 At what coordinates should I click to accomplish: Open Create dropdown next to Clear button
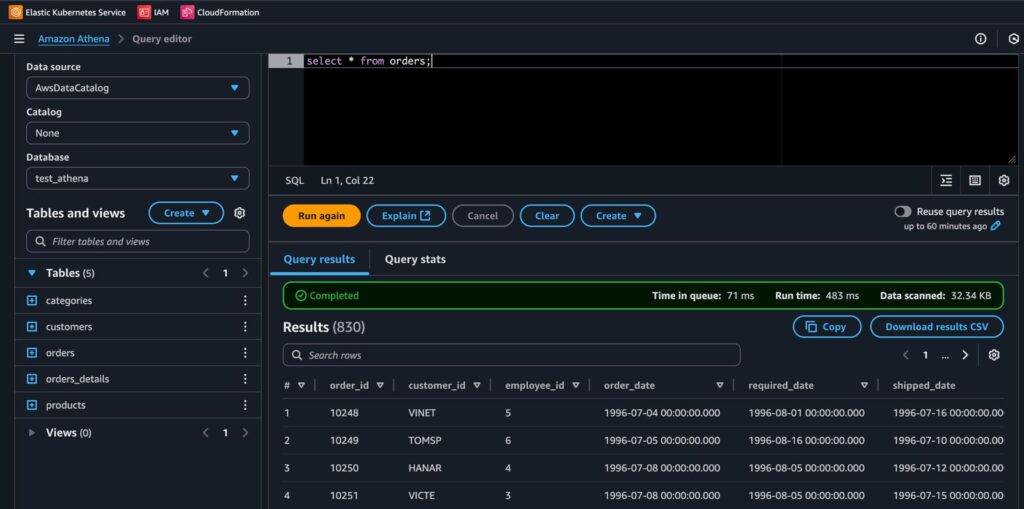pyautogui.click(x=618, y=216)
